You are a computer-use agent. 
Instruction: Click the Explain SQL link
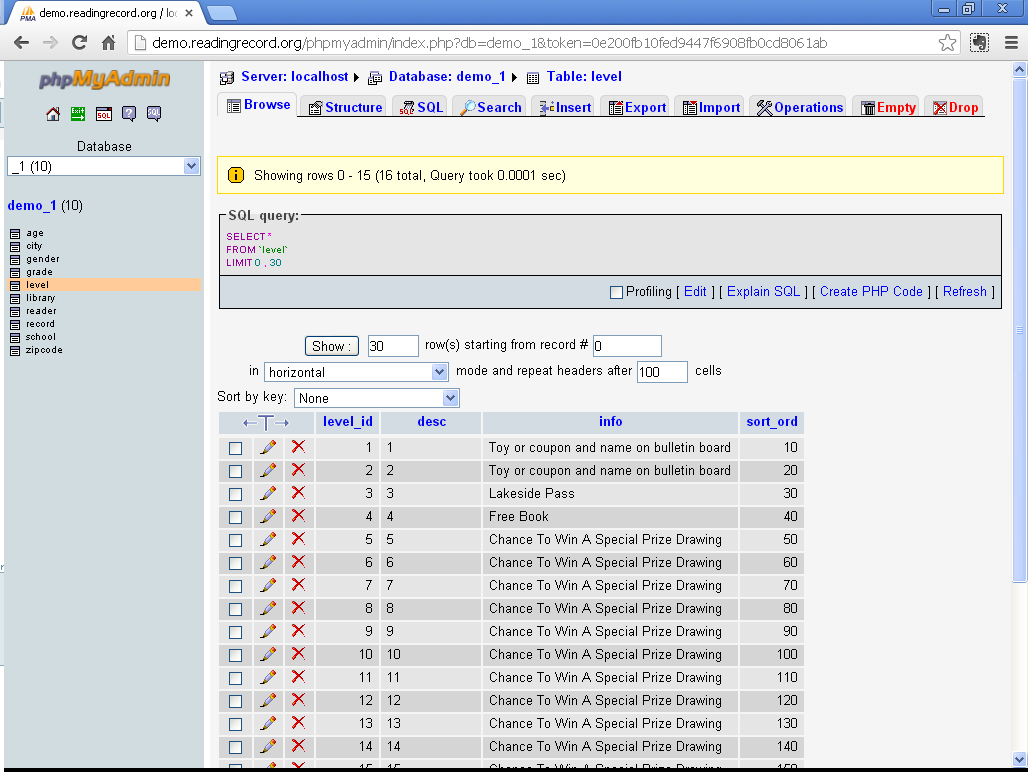tap(763, 292)
